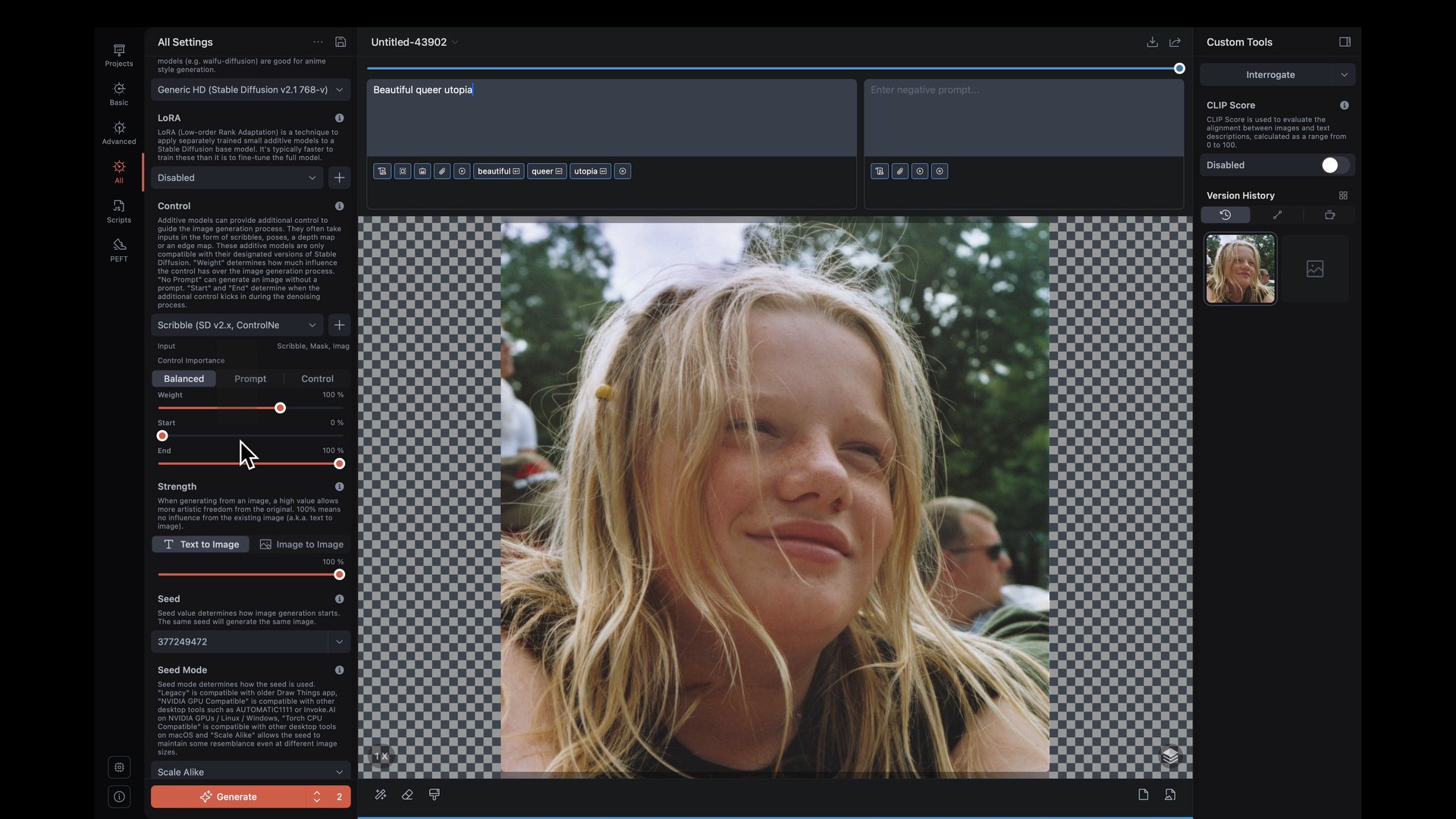Click the Control Weight slider handle
Viewport: 1456px width, 819px height.
[280, 408]
